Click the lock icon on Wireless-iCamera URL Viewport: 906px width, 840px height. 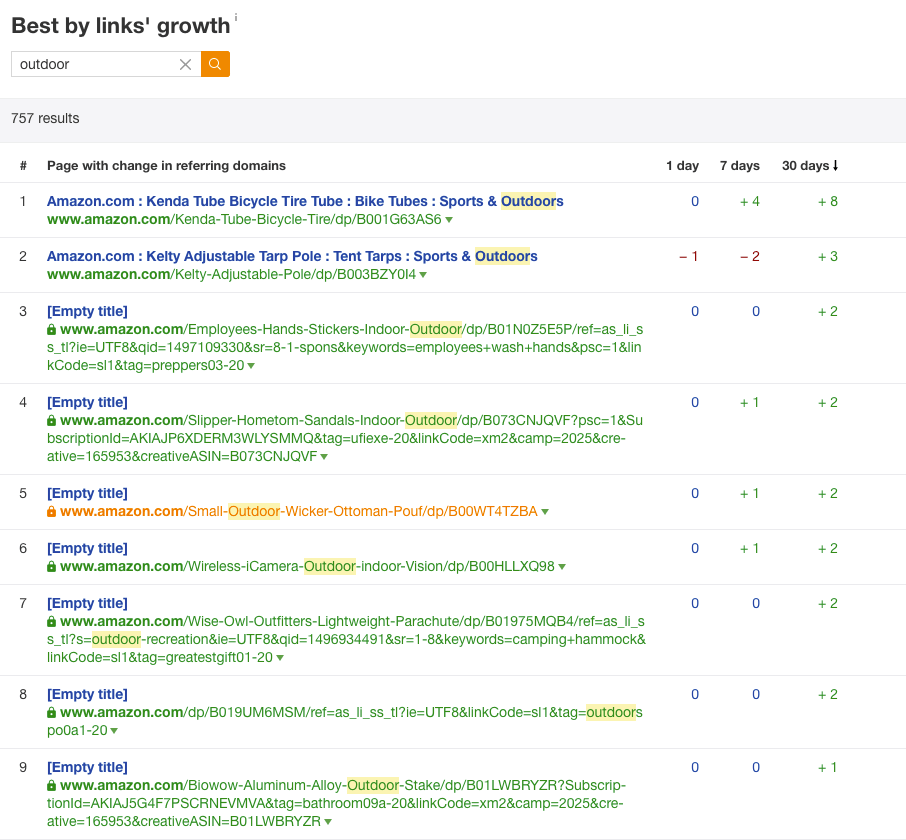(x=51, y=566)
